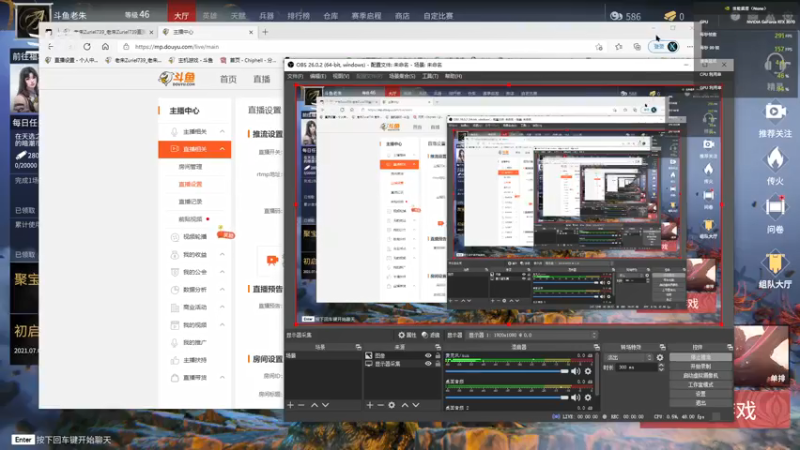The height and width of the screenshot is (450, 800).
Task: Expand the 我的收益 sidebar section
Action: pyautogui.click(x=222, y=255)
